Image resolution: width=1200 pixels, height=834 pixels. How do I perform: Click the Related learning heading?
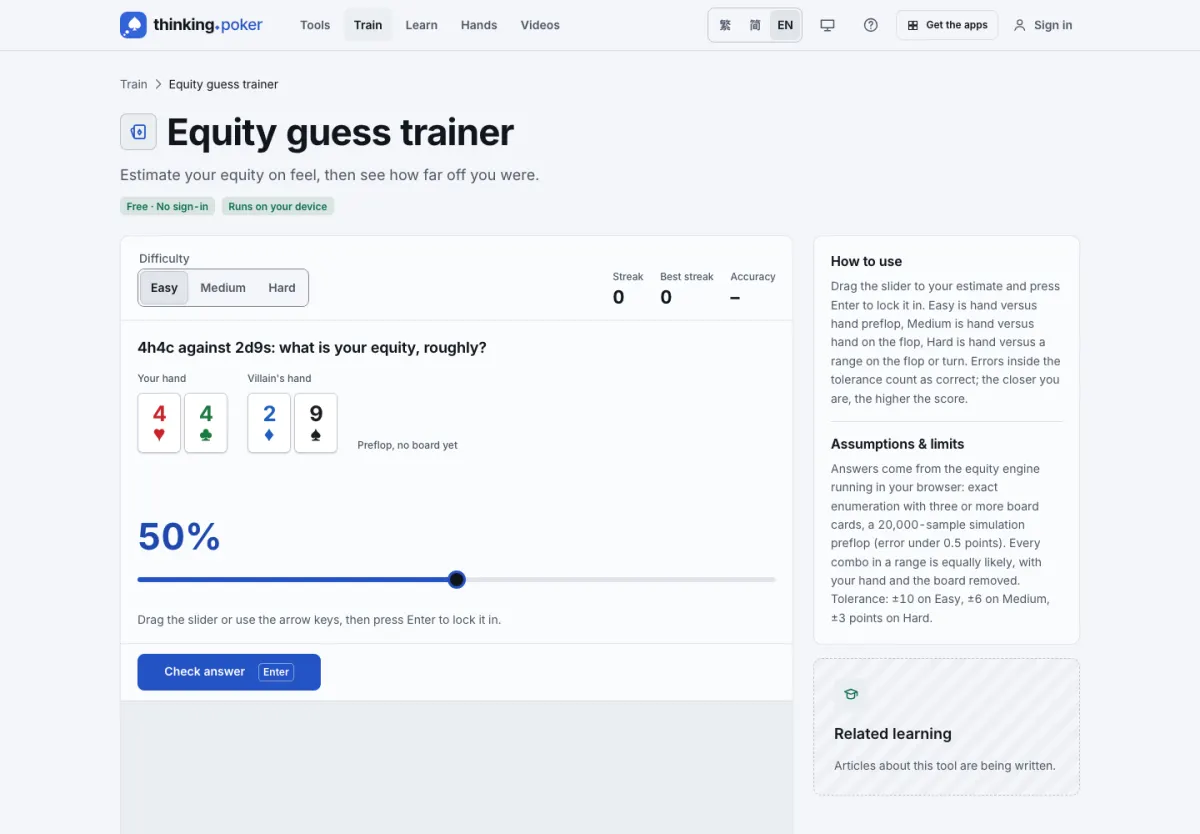(893, 734)
